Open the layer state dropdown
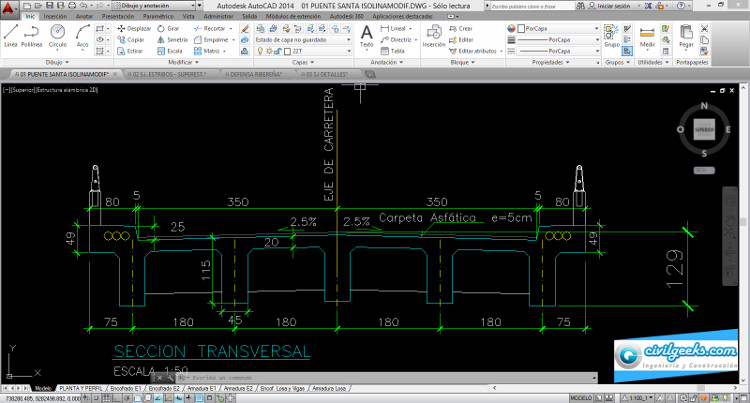This screenshot has width=750, height=403. click(x=303, y=40)
